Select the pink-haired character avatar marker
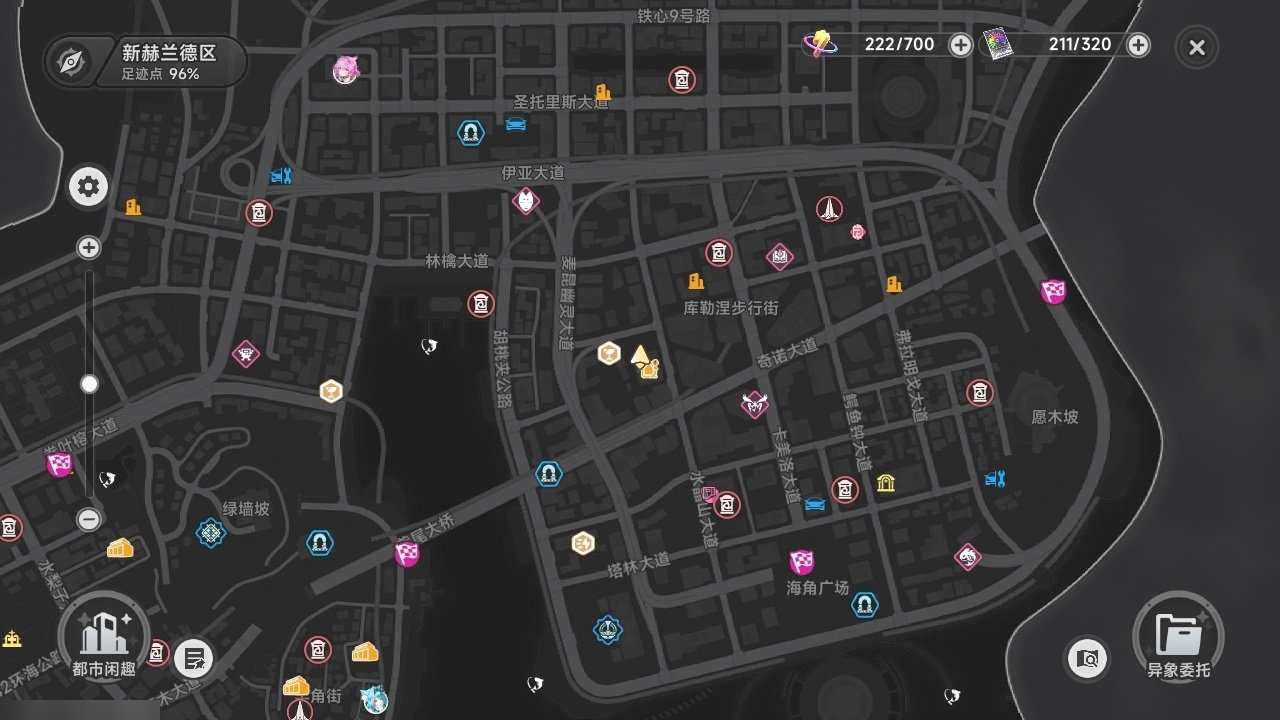The image size is (1280, 720). point(346,70)
